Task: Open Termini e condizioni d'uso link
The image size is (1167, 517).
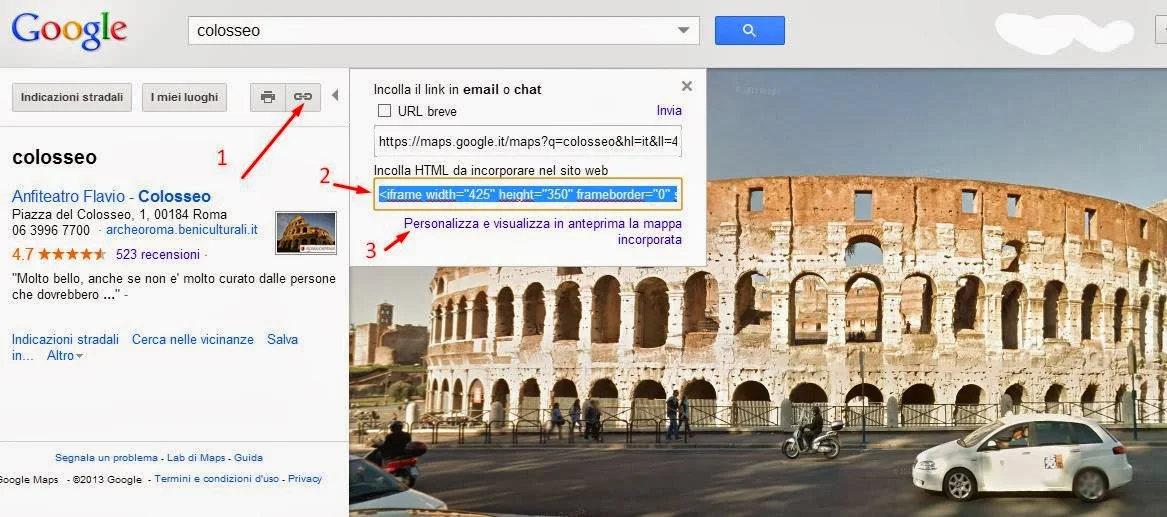Action: [217, 478]
